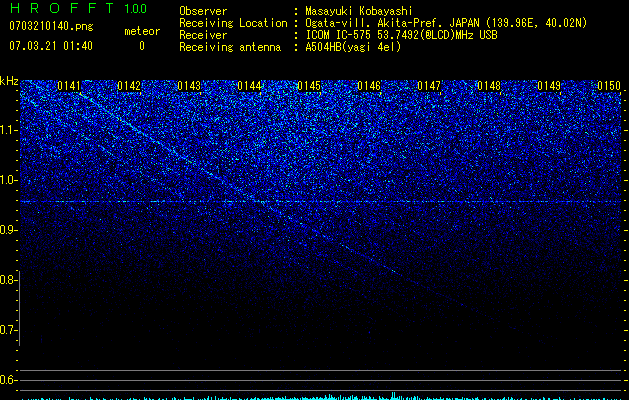The image size is (629, 400).
Task: Click the 0.9 kHz axis label
Action: (7, 230)
